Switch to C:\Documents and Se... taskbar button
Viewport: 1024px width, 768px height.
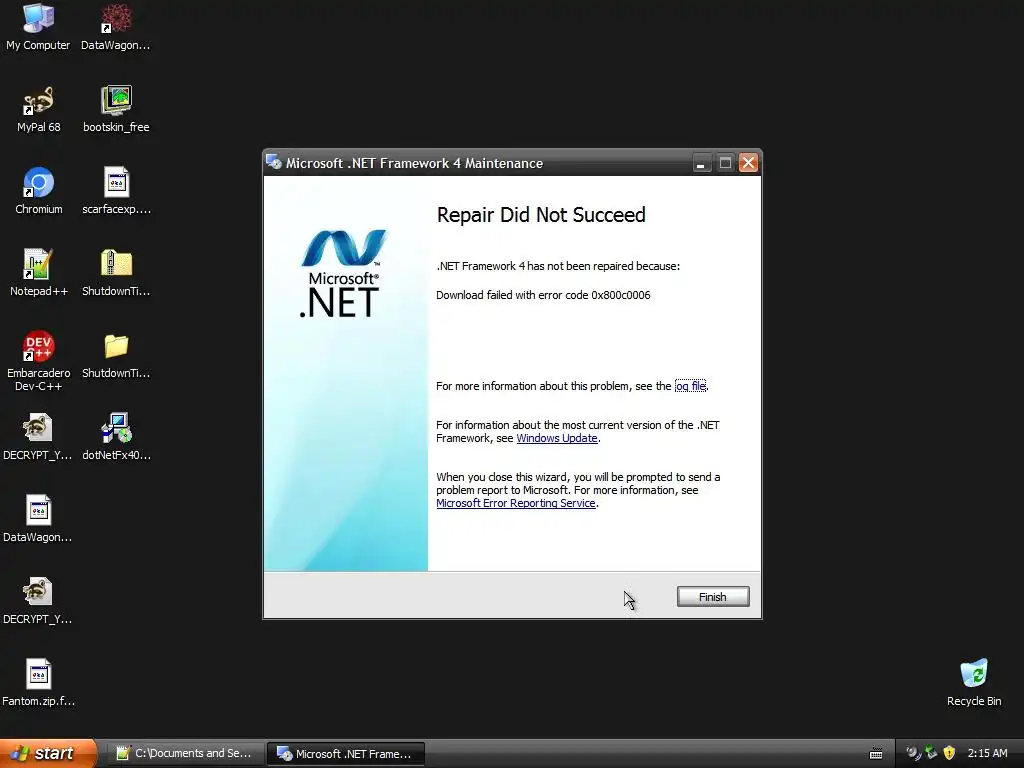185,753
